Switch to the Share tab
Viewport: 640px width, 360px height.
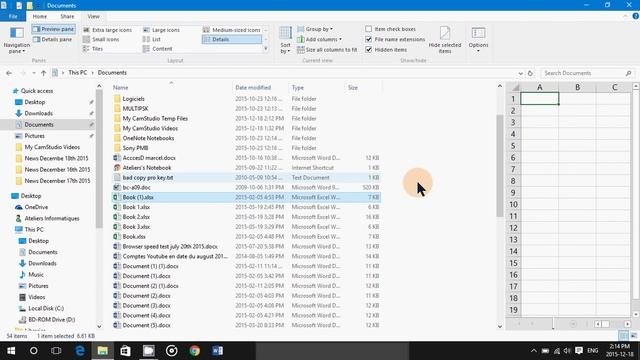[x=67, y=16]
